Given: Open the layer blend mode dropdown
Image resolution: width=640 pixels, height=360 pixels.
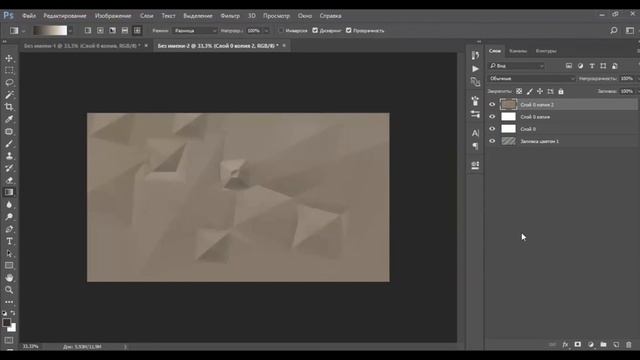Looking at the screenshot, I should (x=532, y=78).
